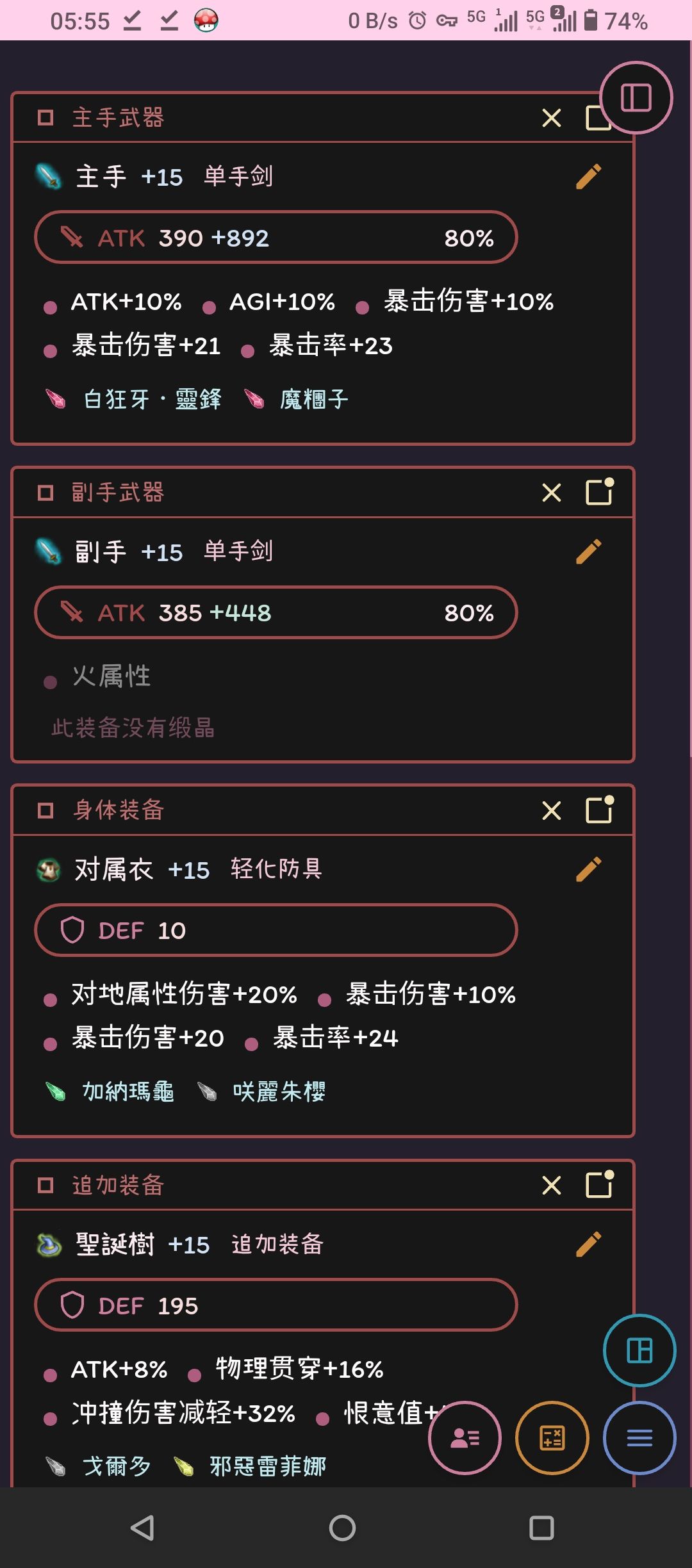This screenshot has height=1568, width=692.
Task: Select the 白狂牙・靈鋒 crystal link
Action: [x=152, y=400]
